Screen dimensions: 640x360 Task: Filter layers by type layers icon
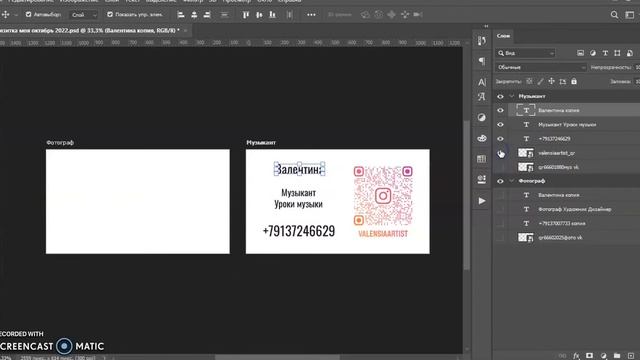pyautogui.click(x=605, y=53)
